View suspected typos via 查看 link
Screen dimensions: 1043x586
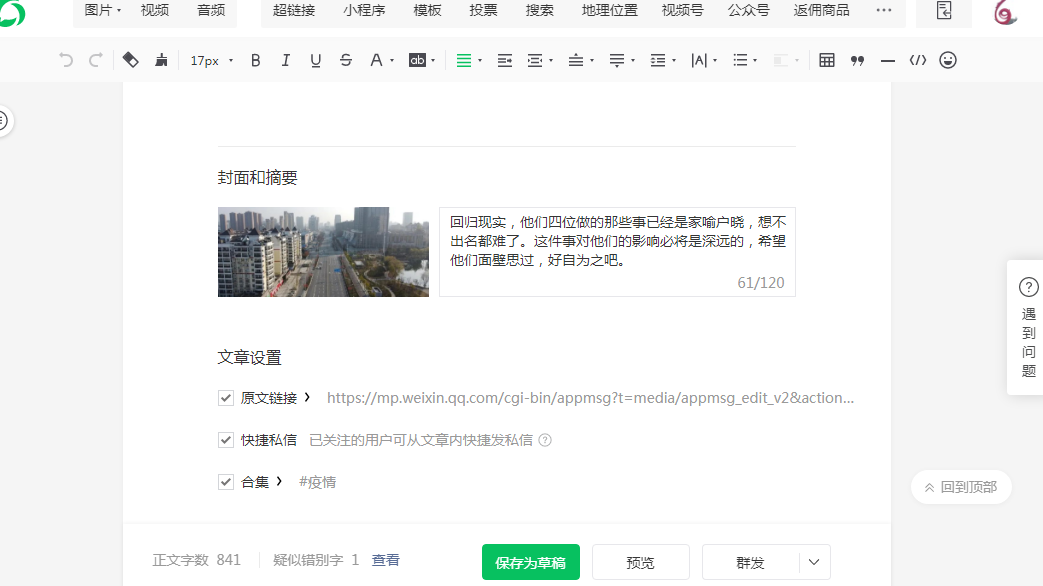[385, 560]
